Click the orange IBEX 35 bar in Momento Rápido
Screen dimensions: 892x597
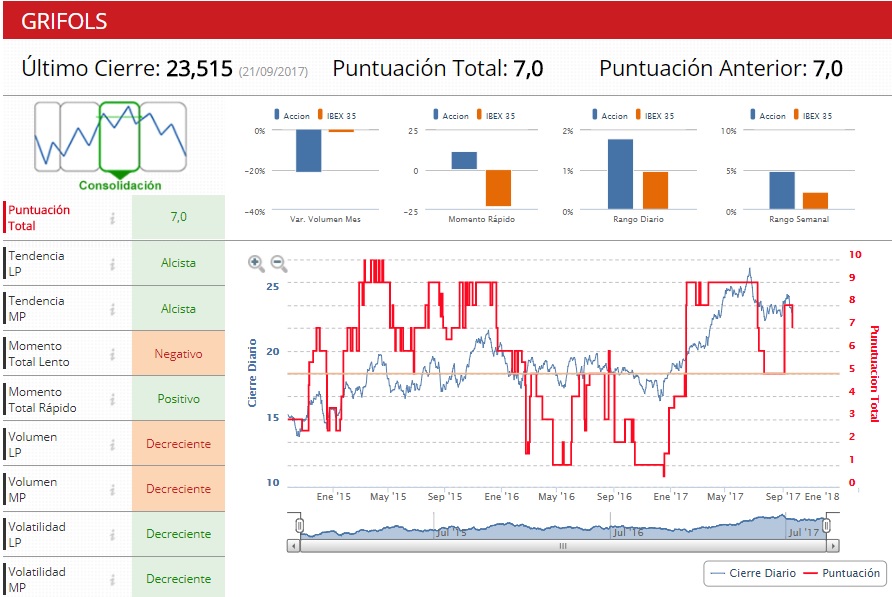tap(498, 188)
